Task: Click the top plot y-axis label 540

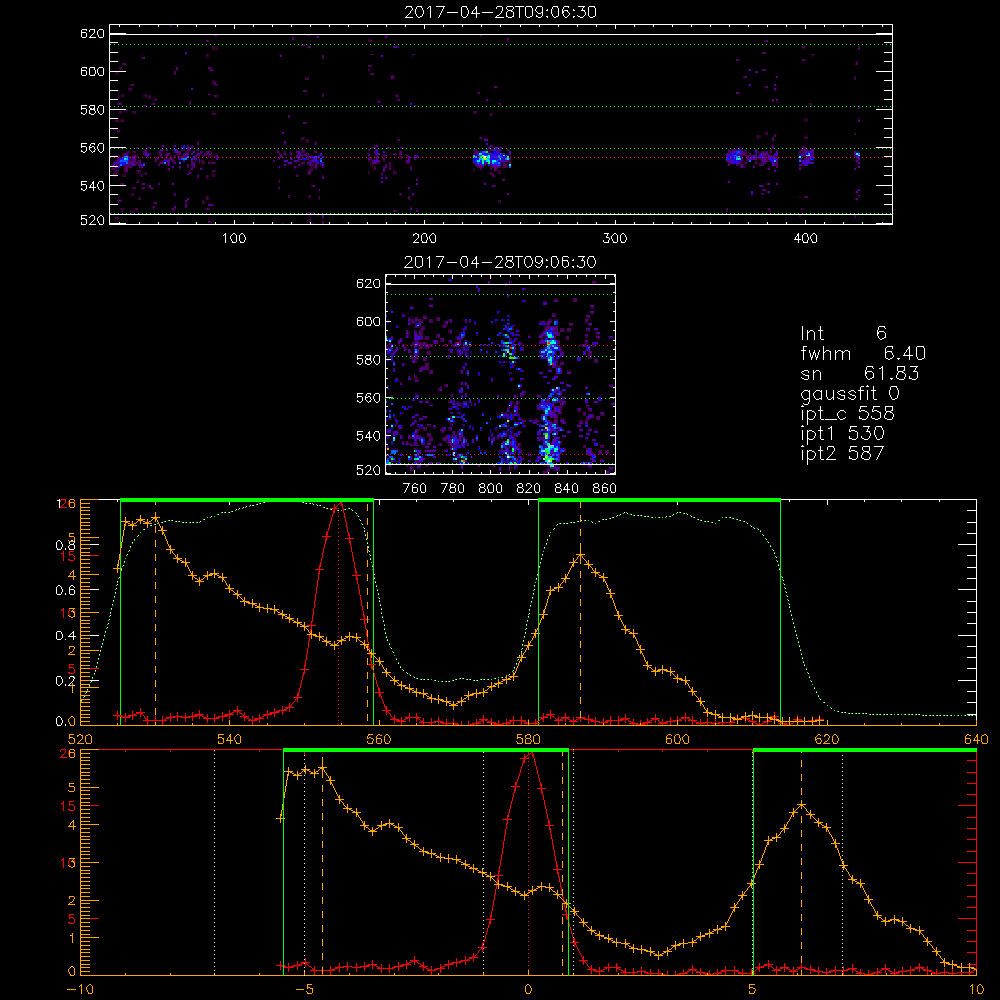Action: pyautogui.click(x=92, y=186)
